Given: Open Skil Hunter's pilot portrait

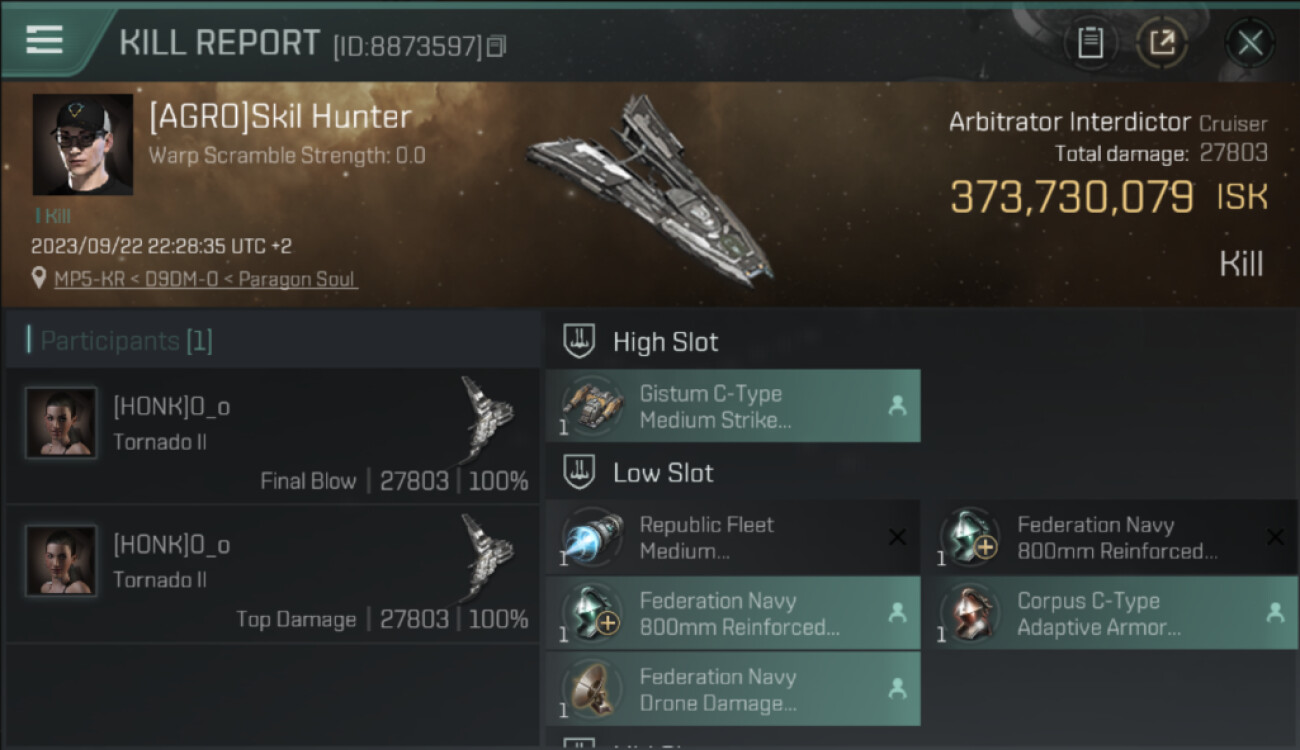Looking at the screenshot, I should tap(83, 144).
